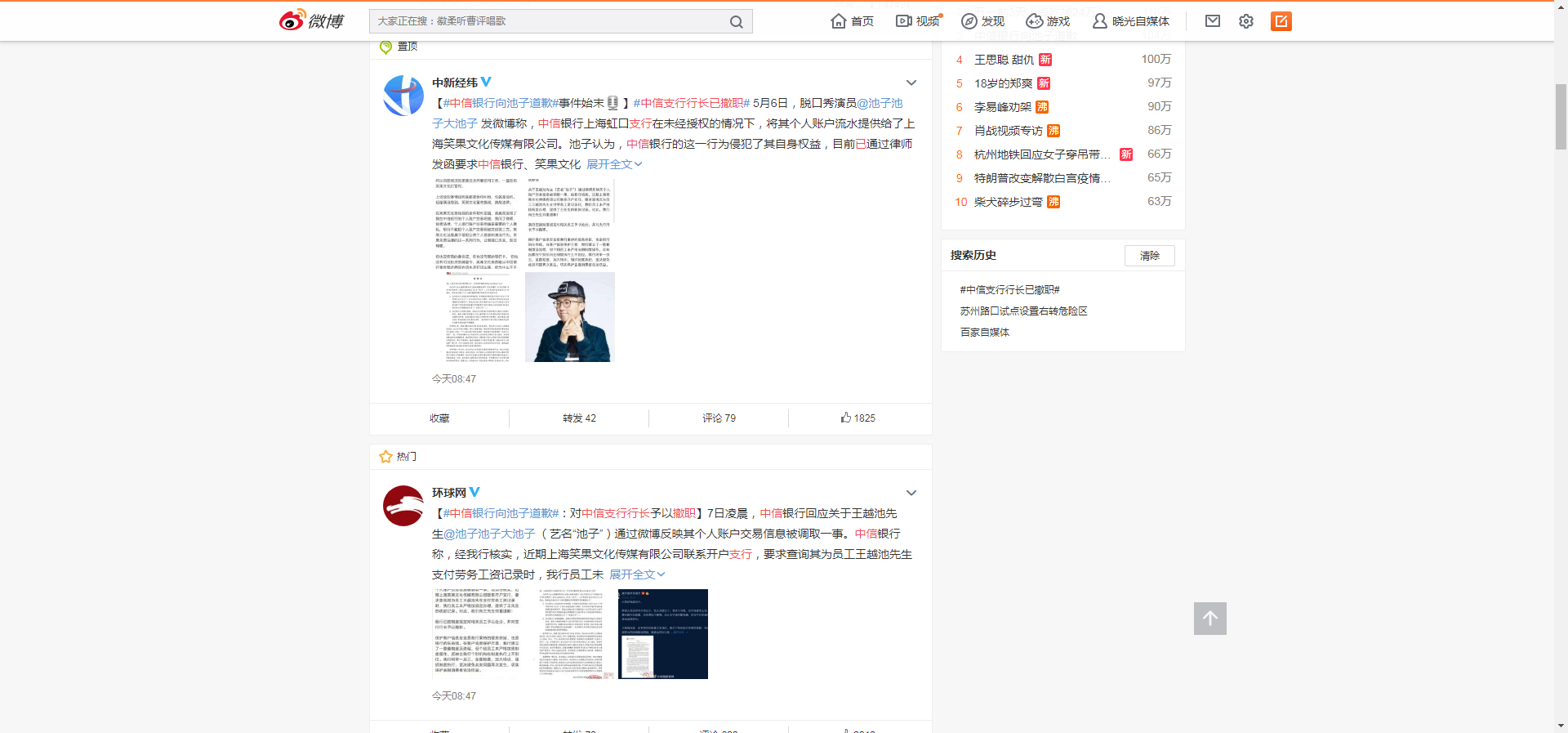Open the 晓光自媒体 profile
The image size is (1568, 733).
pos(1131,21)
